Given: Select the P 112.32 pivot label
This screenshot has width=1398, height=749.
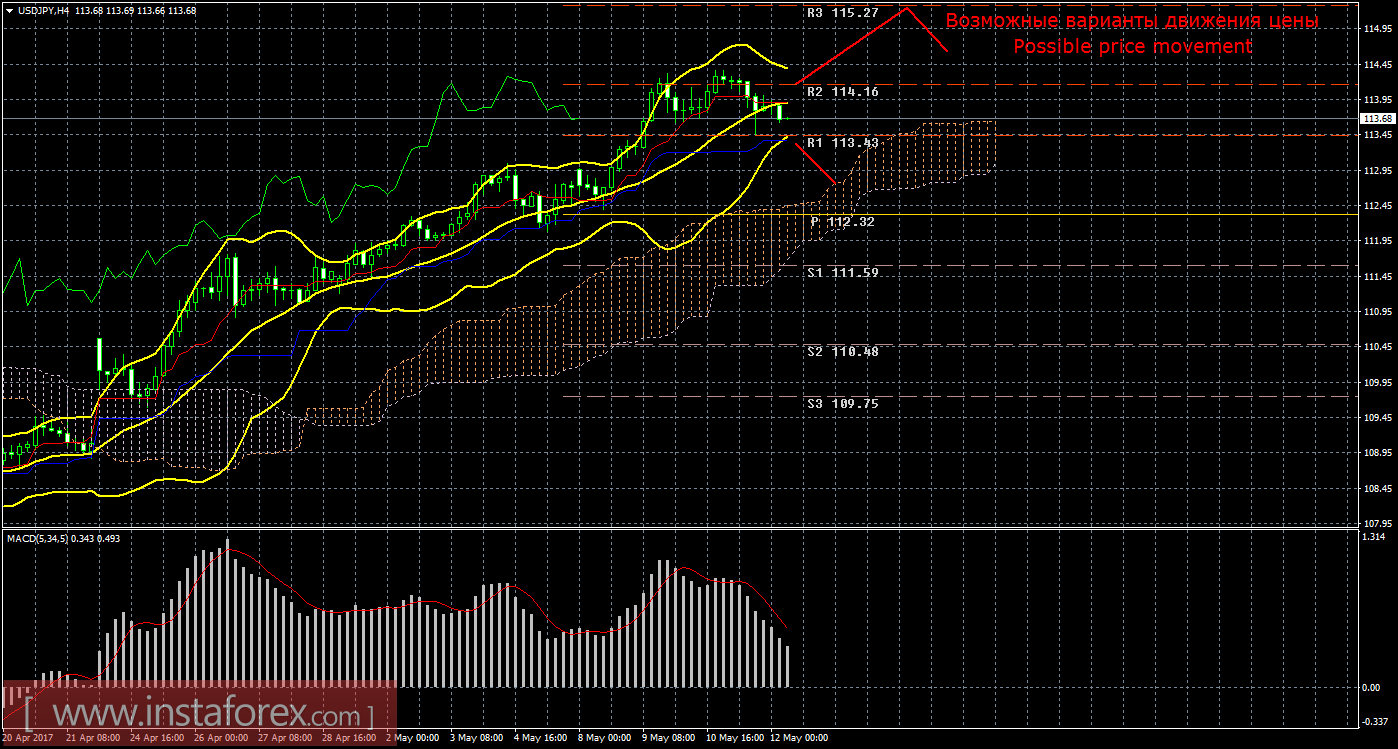Looking at the screenshot, I should [x=842, y=221].
